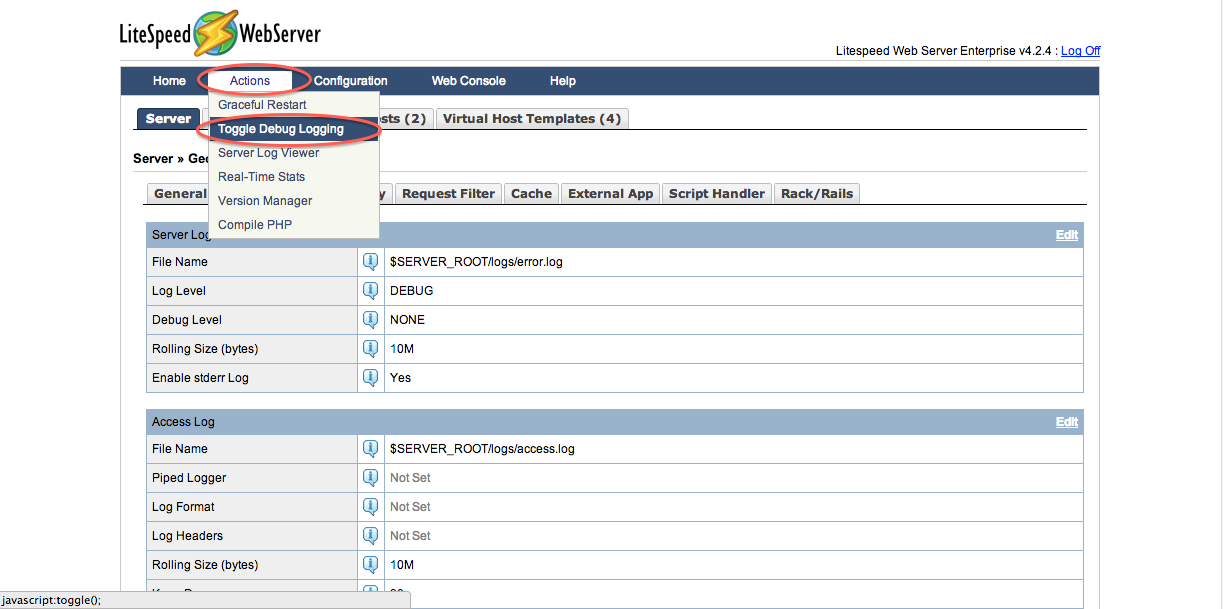The image size is (1223, 609).
Task: Open help icon for Server Log File Name
Action: point(371,262)
